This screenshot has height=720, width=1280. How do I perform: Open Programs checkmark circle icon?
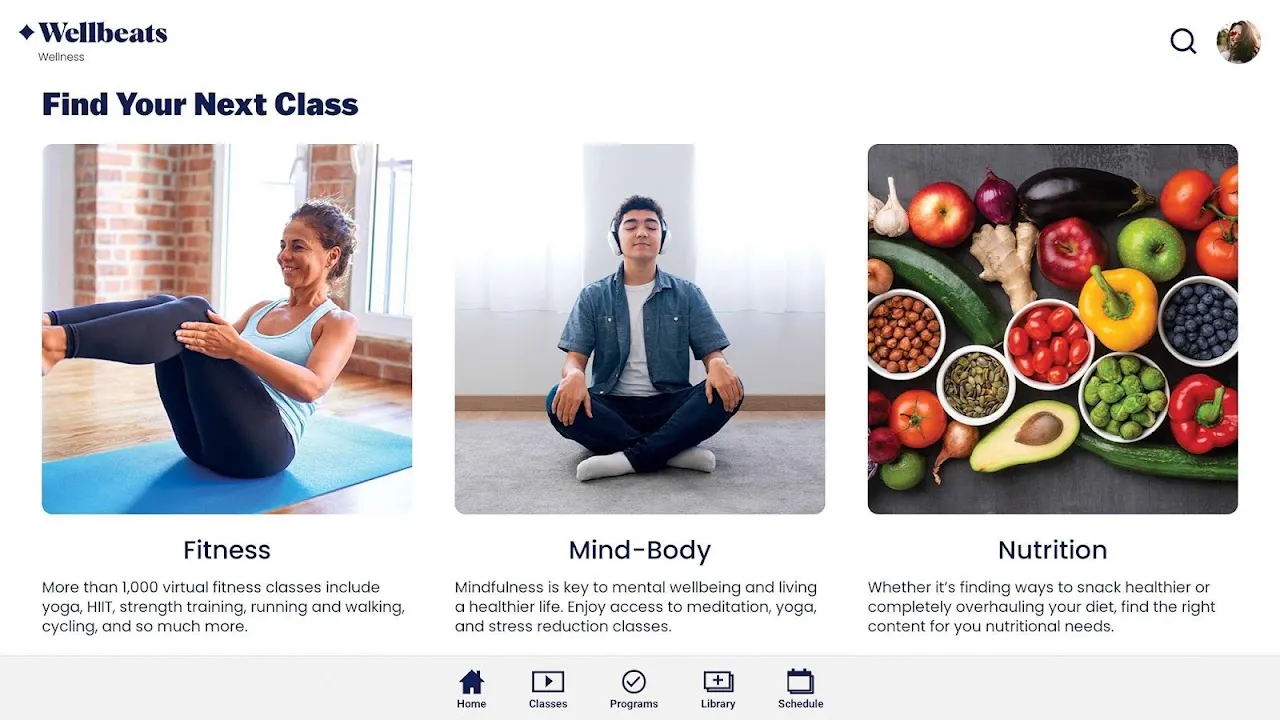pos(634,682)
